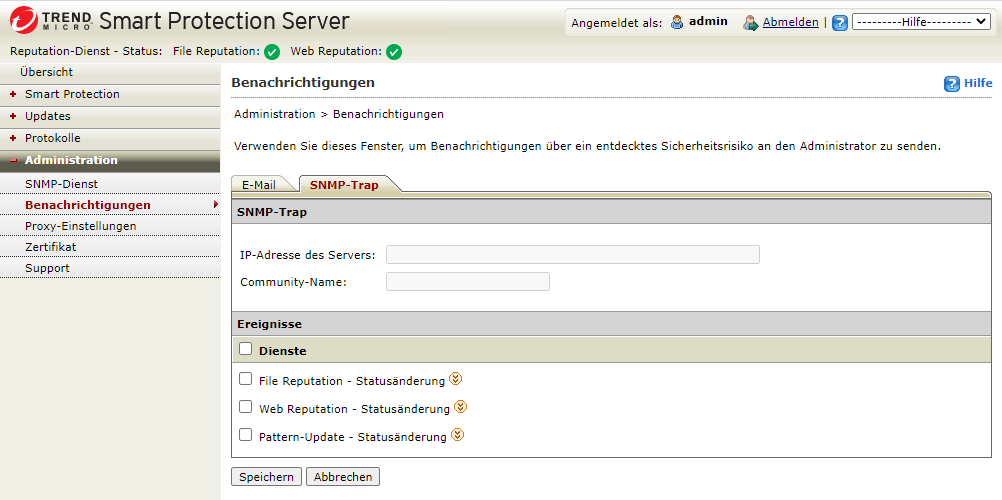Click the Web Reputation green status icon
The image size is (1002, 500).
pyautogui.click(x=394, y=52)
